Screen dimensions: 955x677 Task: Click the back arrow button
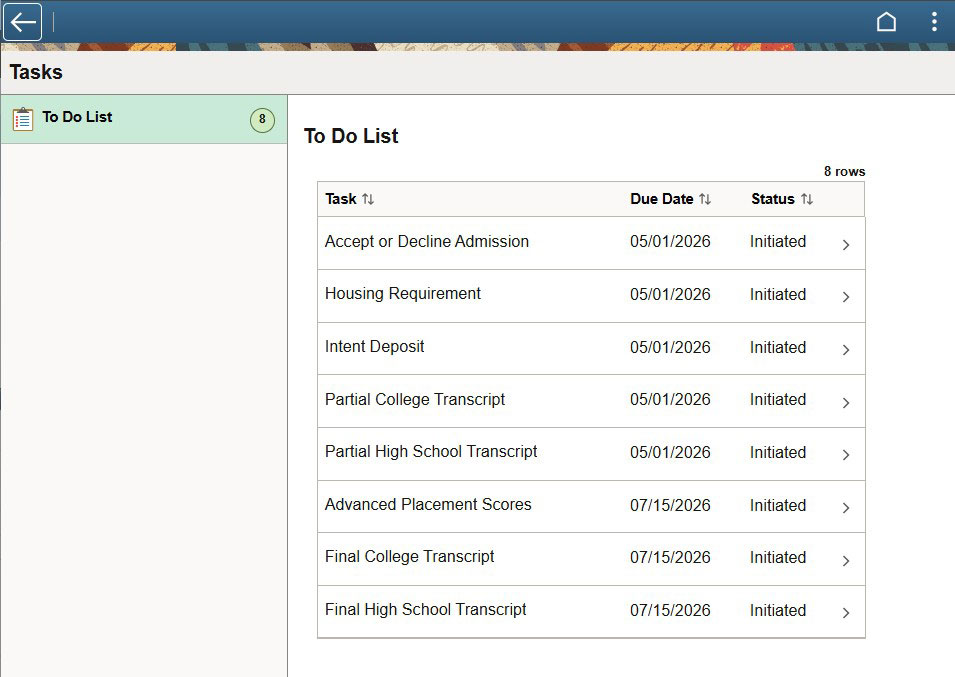[x=23, y=22]
